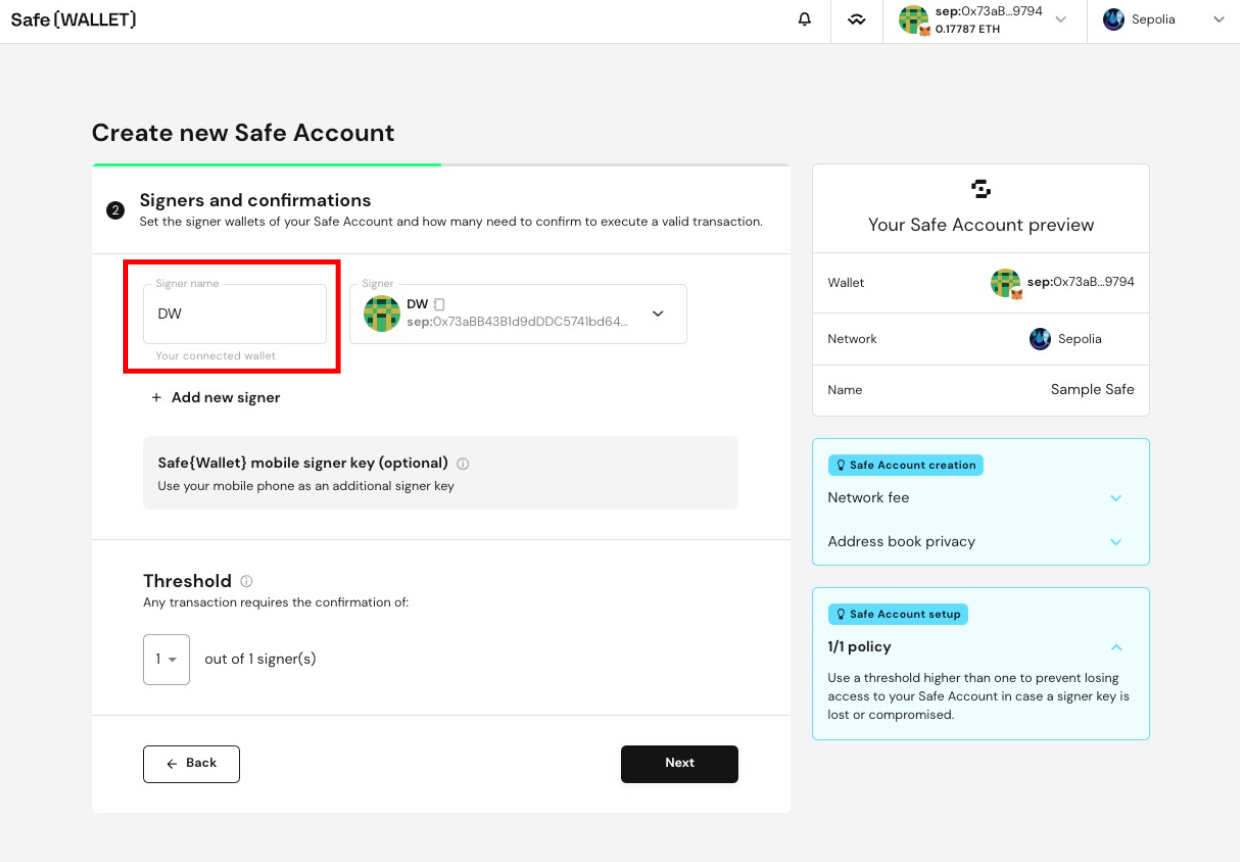
Task: Open the connected wallet menu in header
Action: point(984,20)
